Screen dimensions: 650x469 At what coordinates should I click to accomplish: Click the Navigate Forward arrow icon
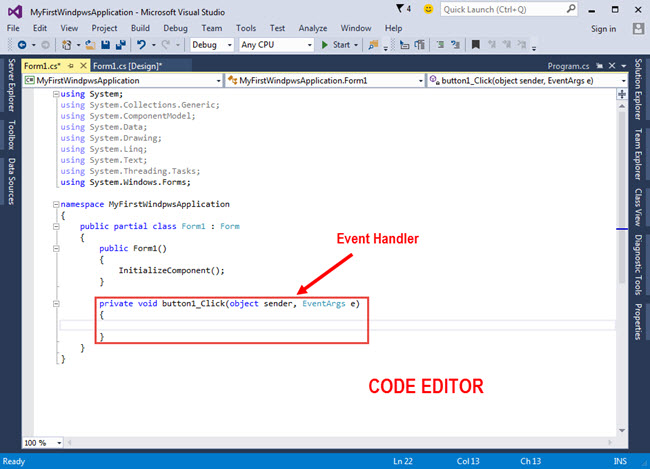pos(45,45)
